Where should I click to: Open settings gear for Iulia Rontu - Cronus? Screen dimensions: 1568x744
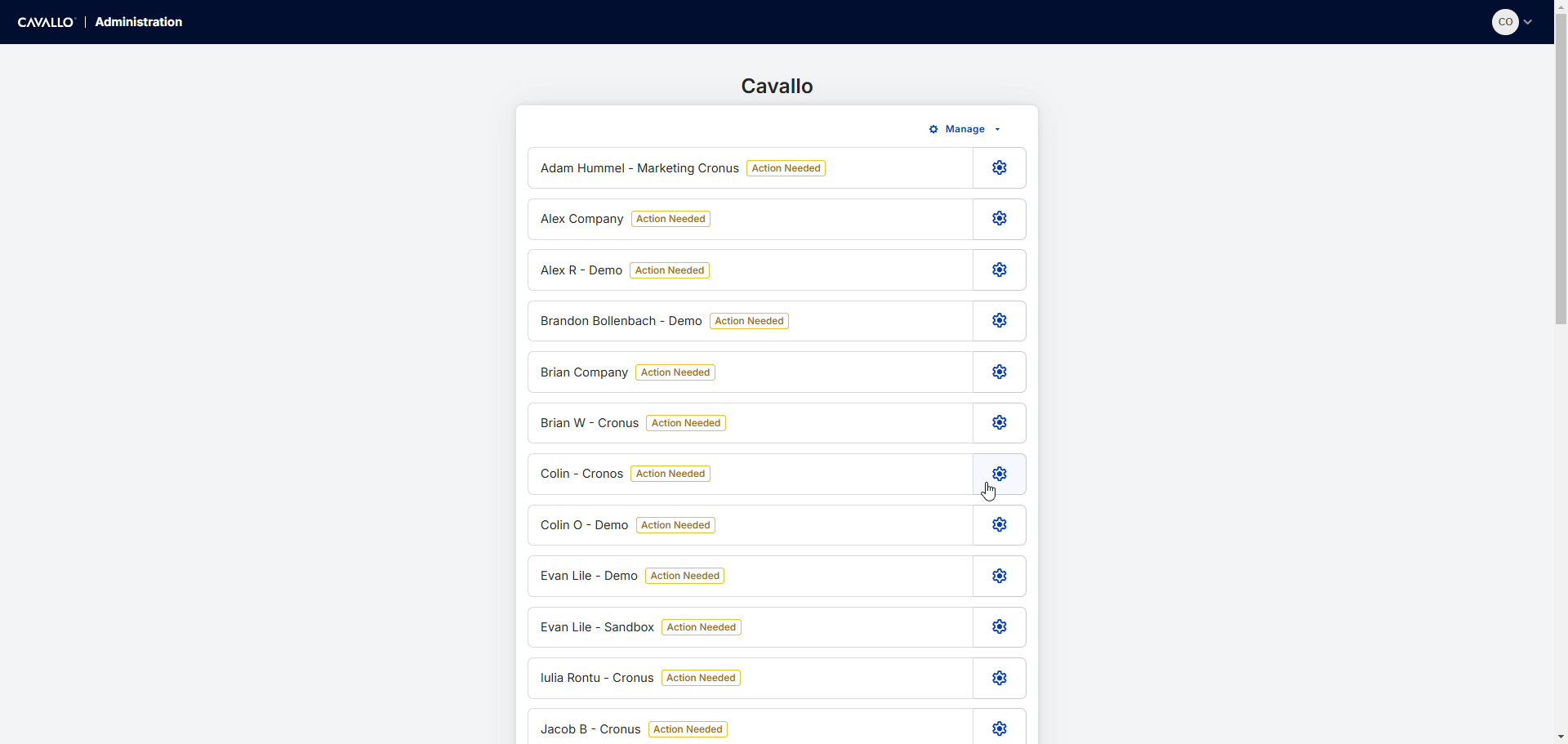[1000, 678]
